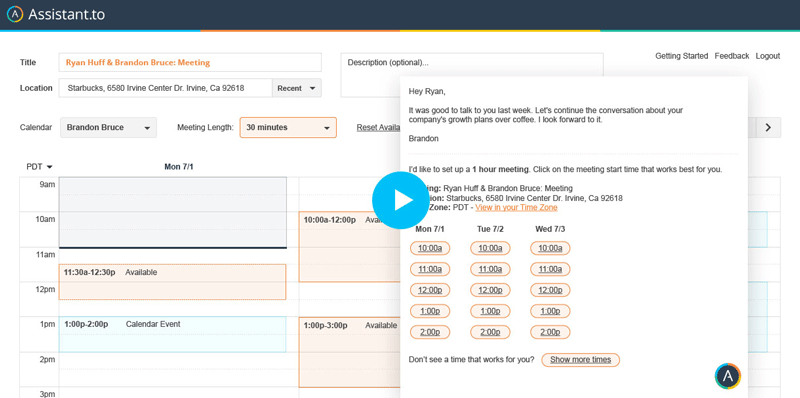The image size is (800, 398).
Task: Select Mon 7/1 12:00p time slot
Action: pyautogui.click(x=430, y=290)
